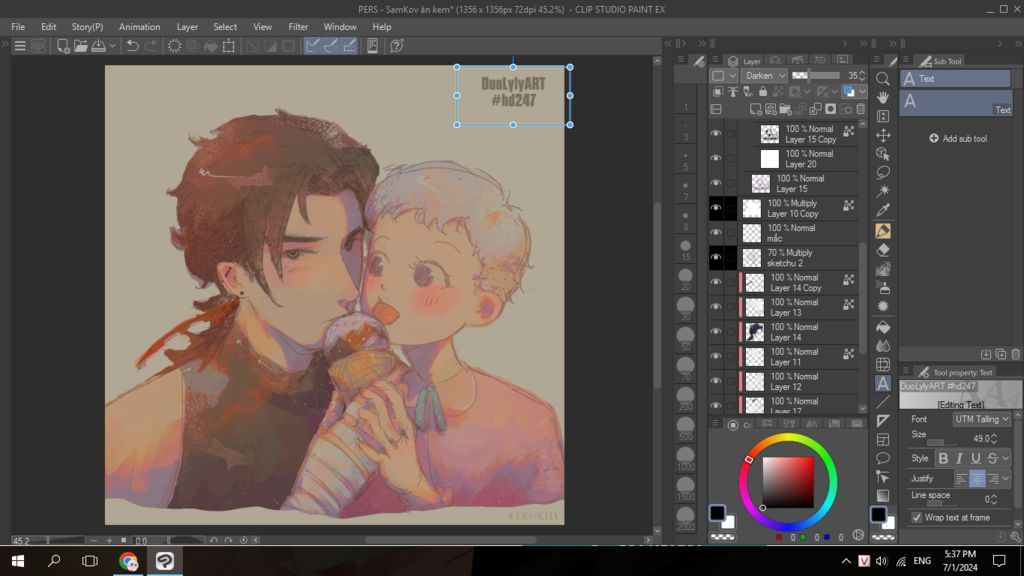Select the Pen tool

point(883,231)
